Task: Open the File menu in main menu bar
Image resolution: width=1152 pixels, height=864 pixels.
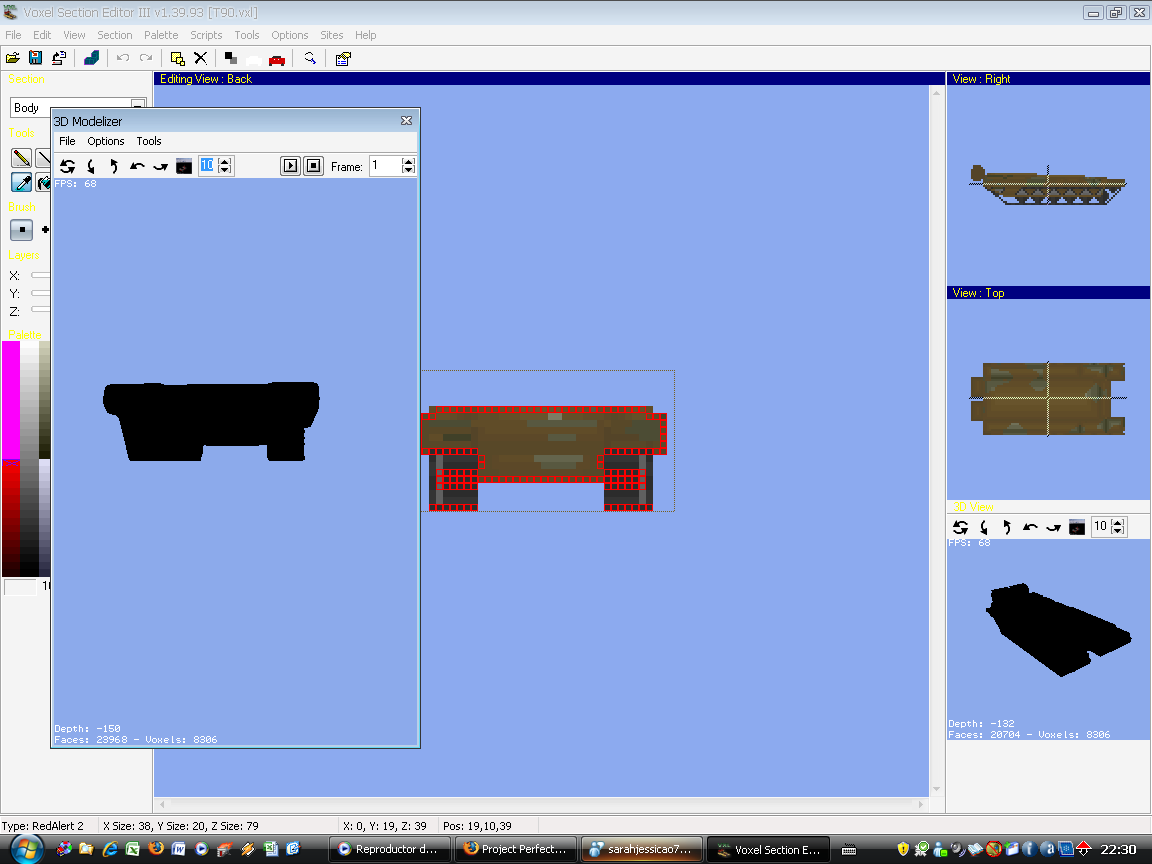Action: pyautogui.click(x=13, y=35)
